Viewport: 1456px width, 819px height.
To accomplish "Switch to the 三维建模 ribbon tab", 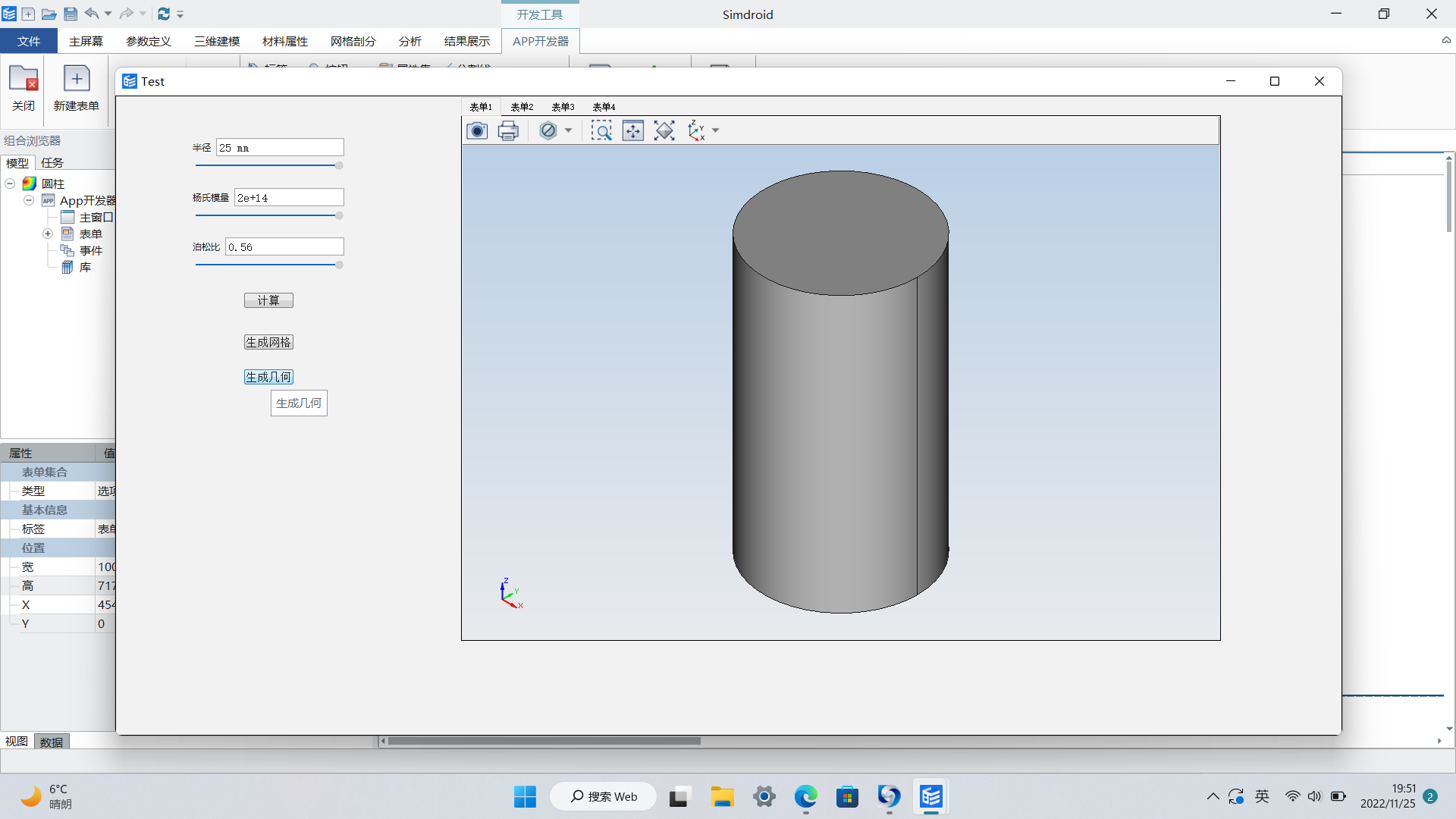I will [x=217, y=41].
